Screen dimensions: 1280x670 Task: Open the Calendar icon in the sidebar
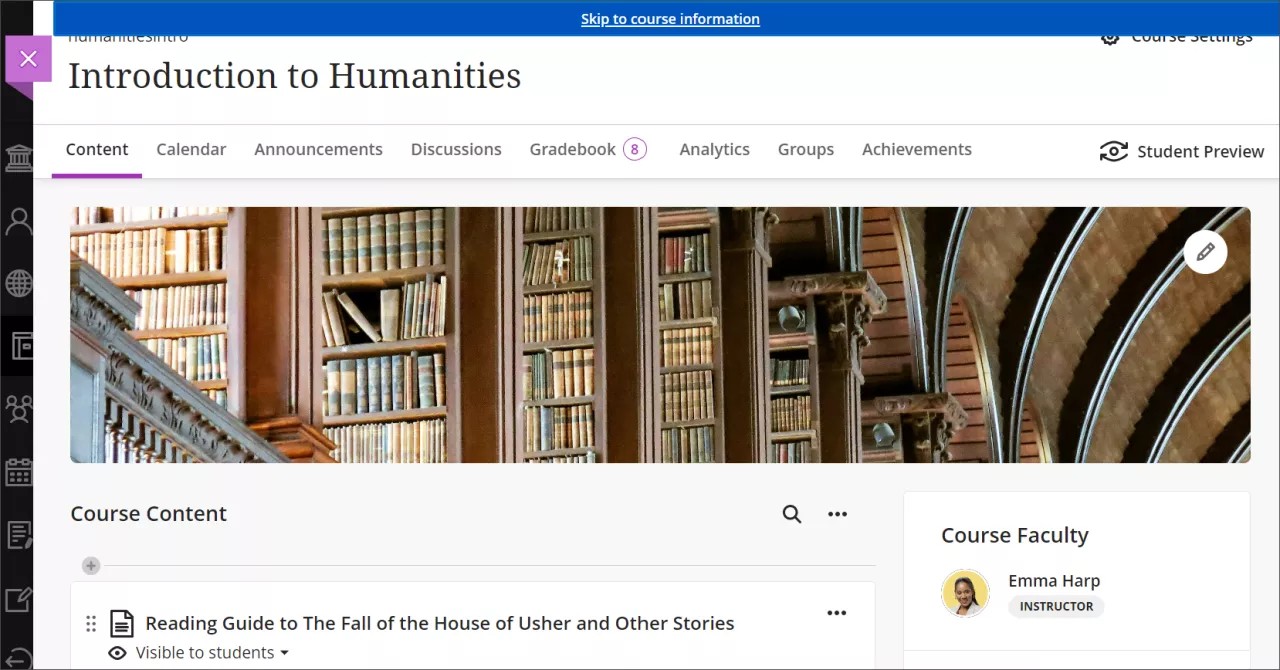coord(18,471)
